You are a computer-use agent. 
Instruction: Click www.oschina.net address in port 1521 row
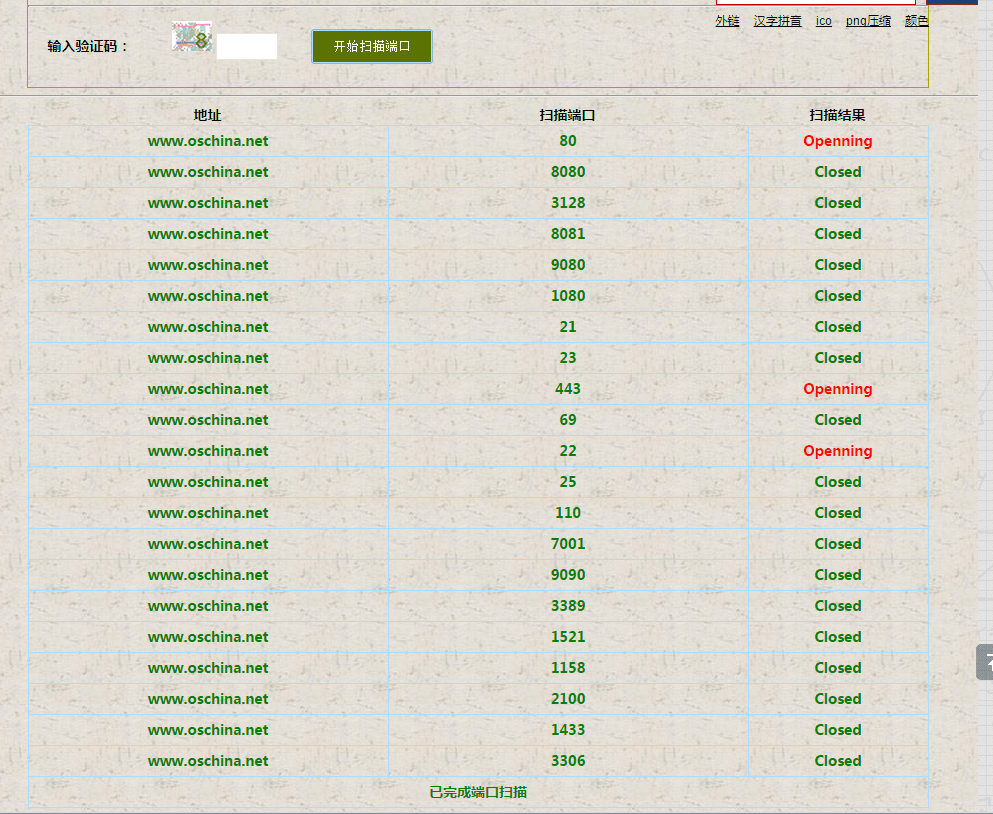pos(208,637)
